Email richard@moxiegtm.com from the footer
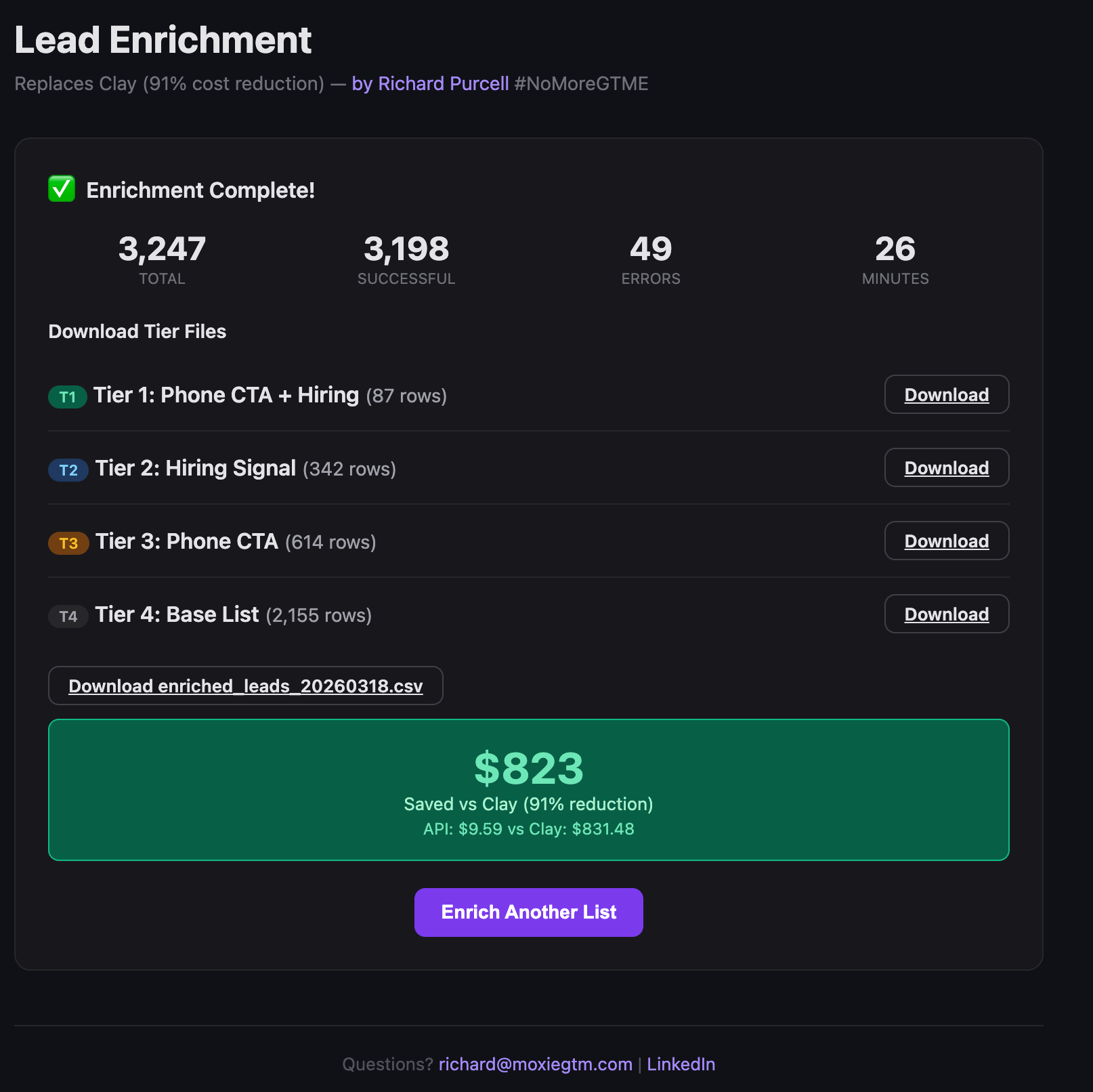This screenshot has width=1093, height=1092. (536, 1064)
